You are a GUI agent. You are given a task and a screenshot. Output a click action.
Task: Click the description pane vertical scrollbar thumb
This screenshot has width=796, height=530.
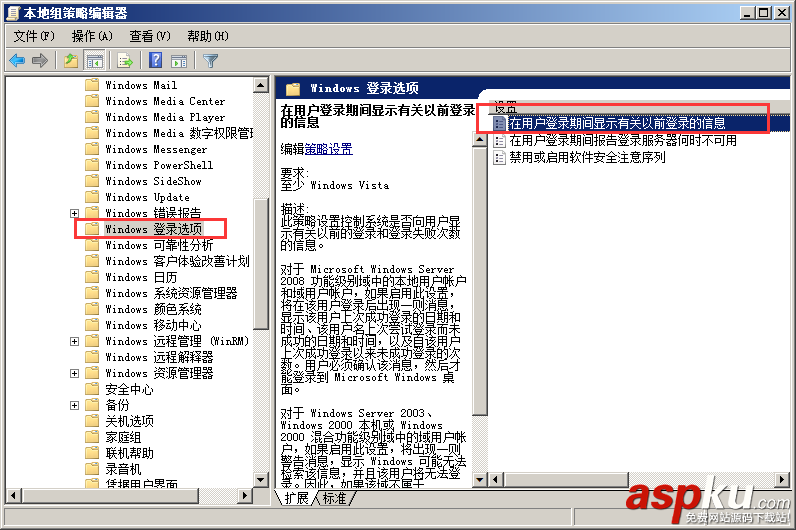tap(480, 282)
